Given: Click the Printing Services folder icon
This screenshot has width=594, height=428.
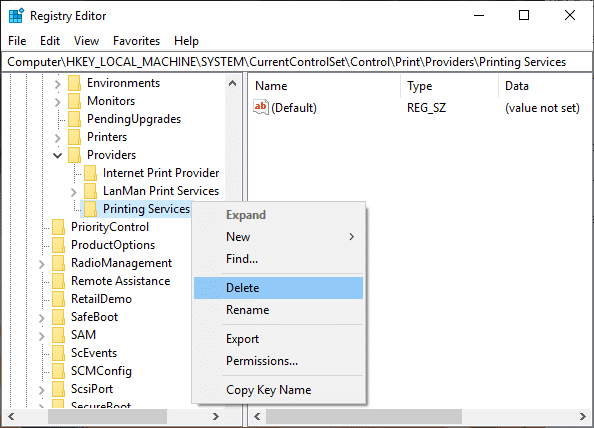Looking at the screenshot, I should coord(91,209).
